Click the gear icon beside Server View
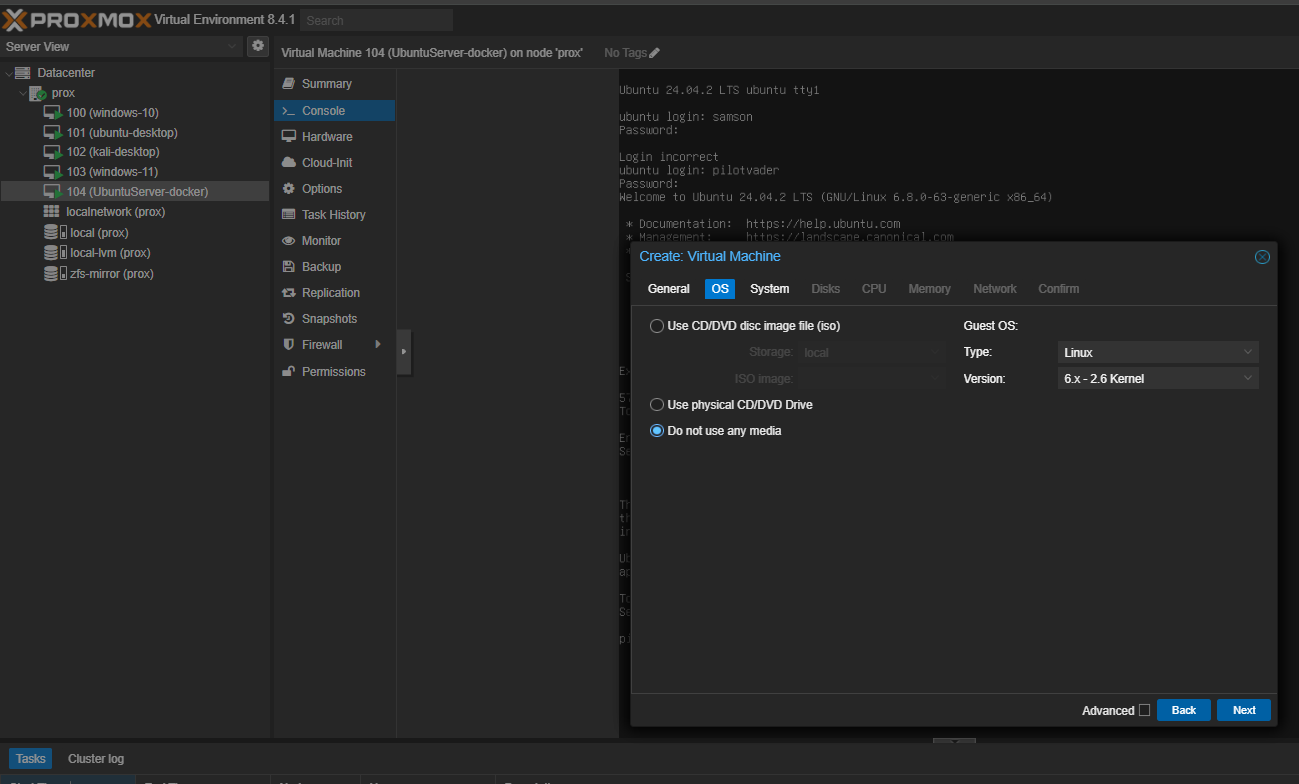This screenshot has width=1299, height=784. point(258,46)
